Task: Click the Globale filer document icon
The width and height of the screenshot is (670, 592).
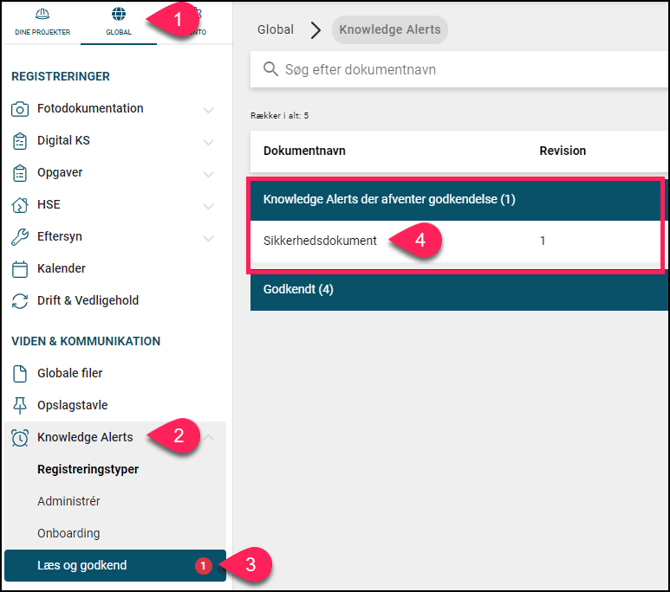Action: point(19,373)
